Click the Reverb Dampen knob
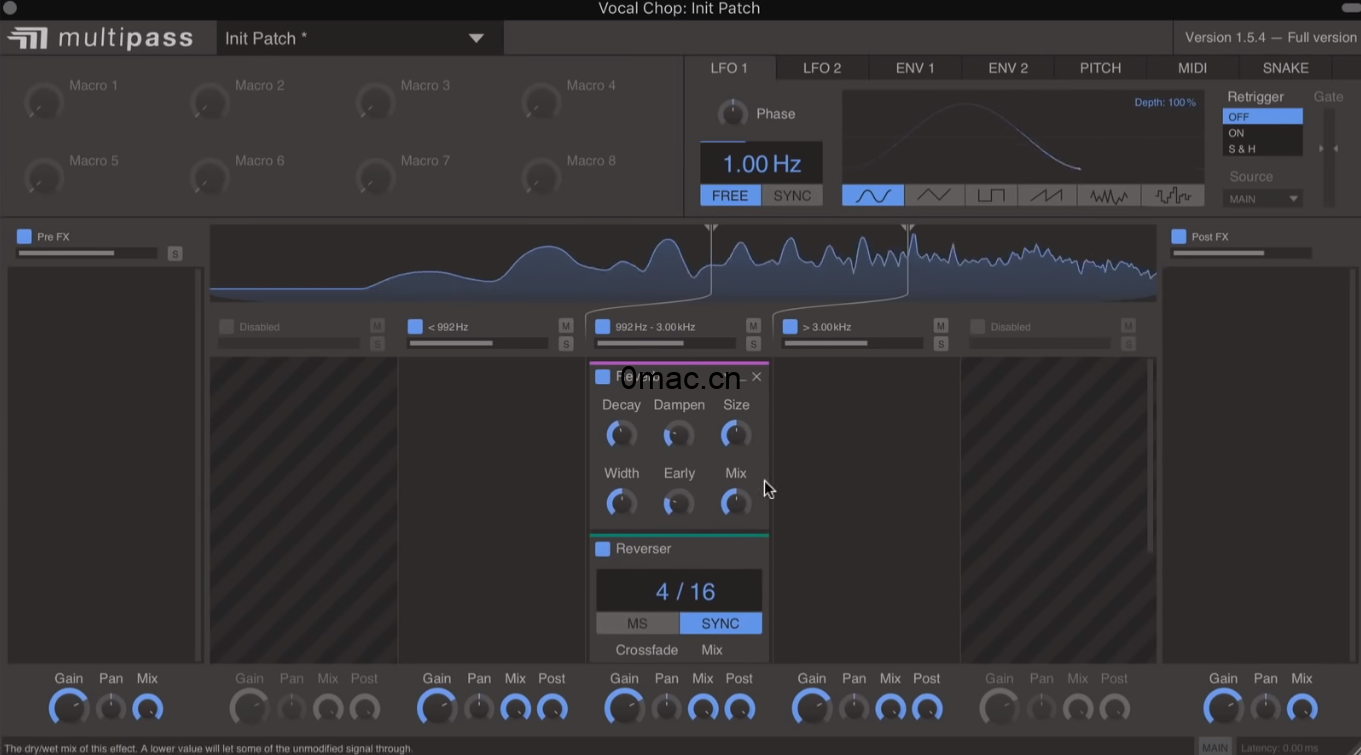This screenshot has width=1361, height=755. click(x=679, y=434)
